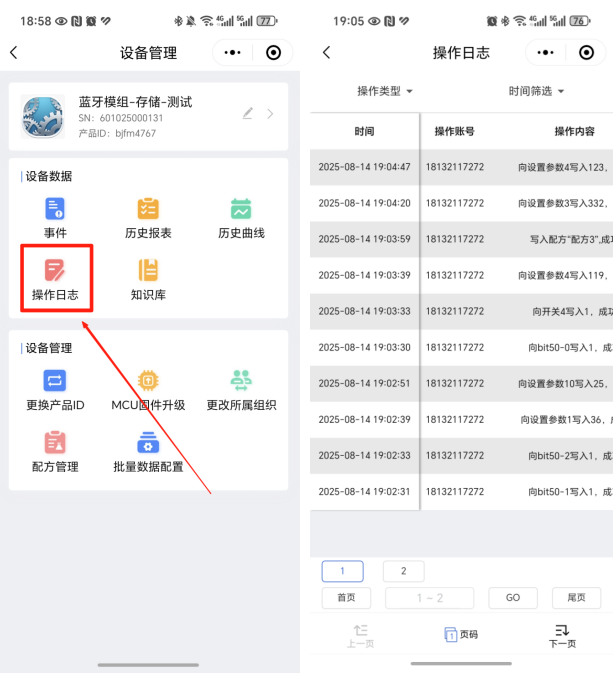614x677 pixels.
Task: Toggle the 页码 page number tab
Action: pos(461,634)
